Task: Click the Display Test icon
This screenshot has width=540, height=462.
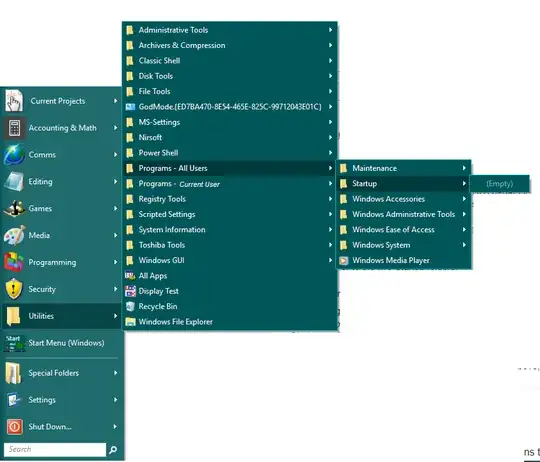Action: point(130,291)
